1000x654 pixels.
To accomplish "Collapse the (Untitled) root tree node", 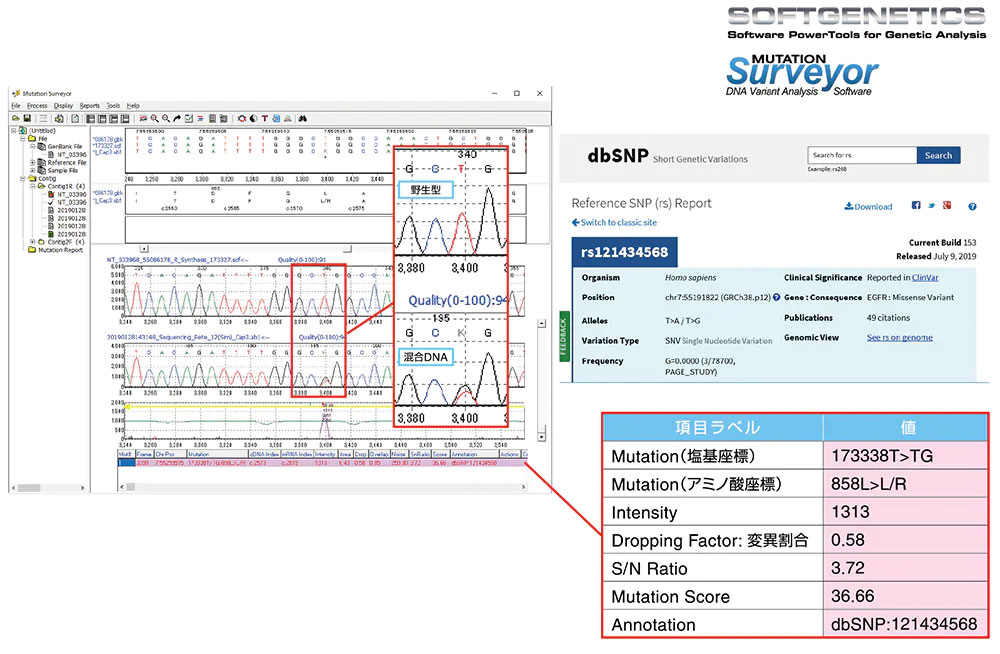I will point(14,131).
